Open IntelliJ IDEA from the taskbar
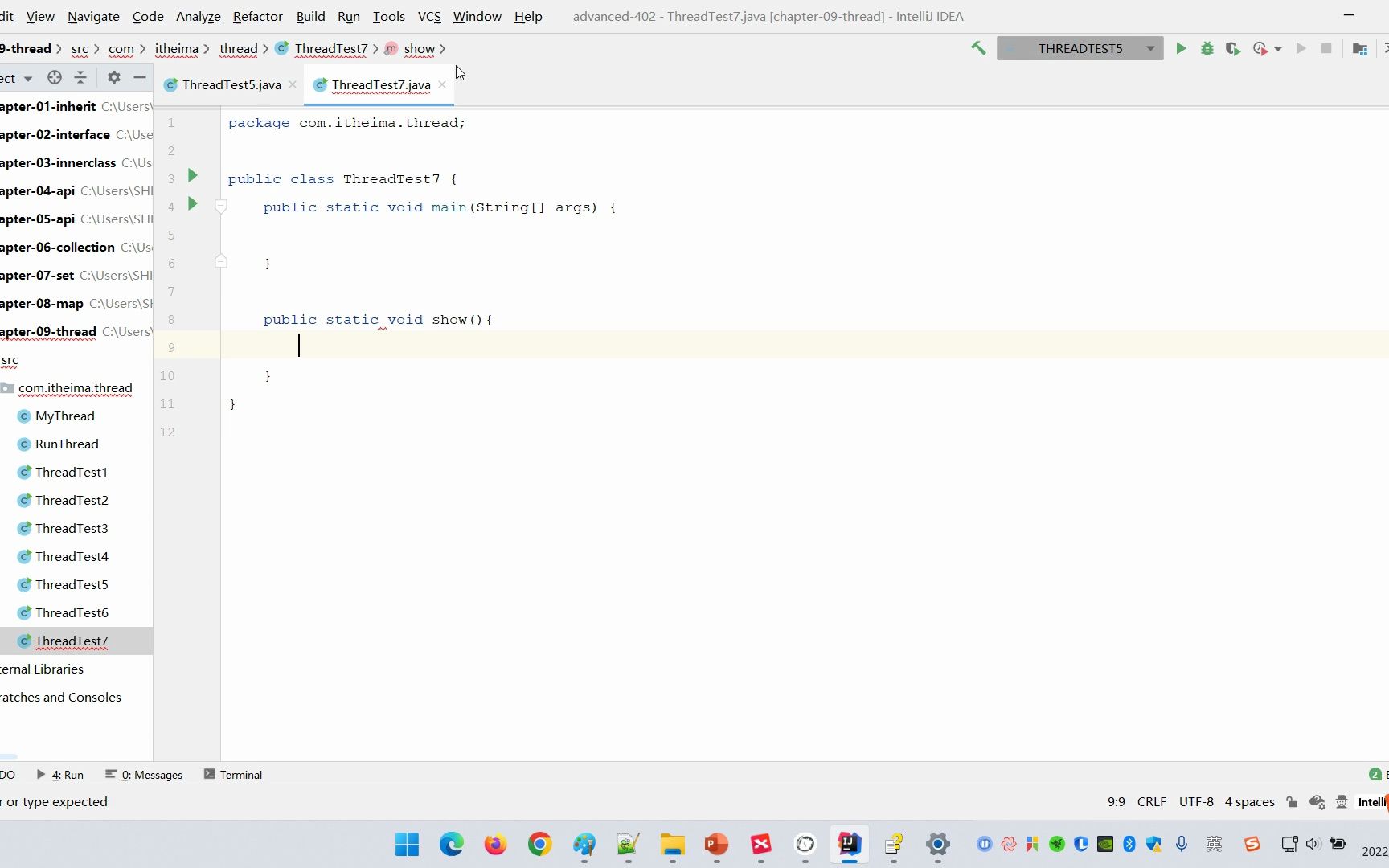 tap(850, 844)
